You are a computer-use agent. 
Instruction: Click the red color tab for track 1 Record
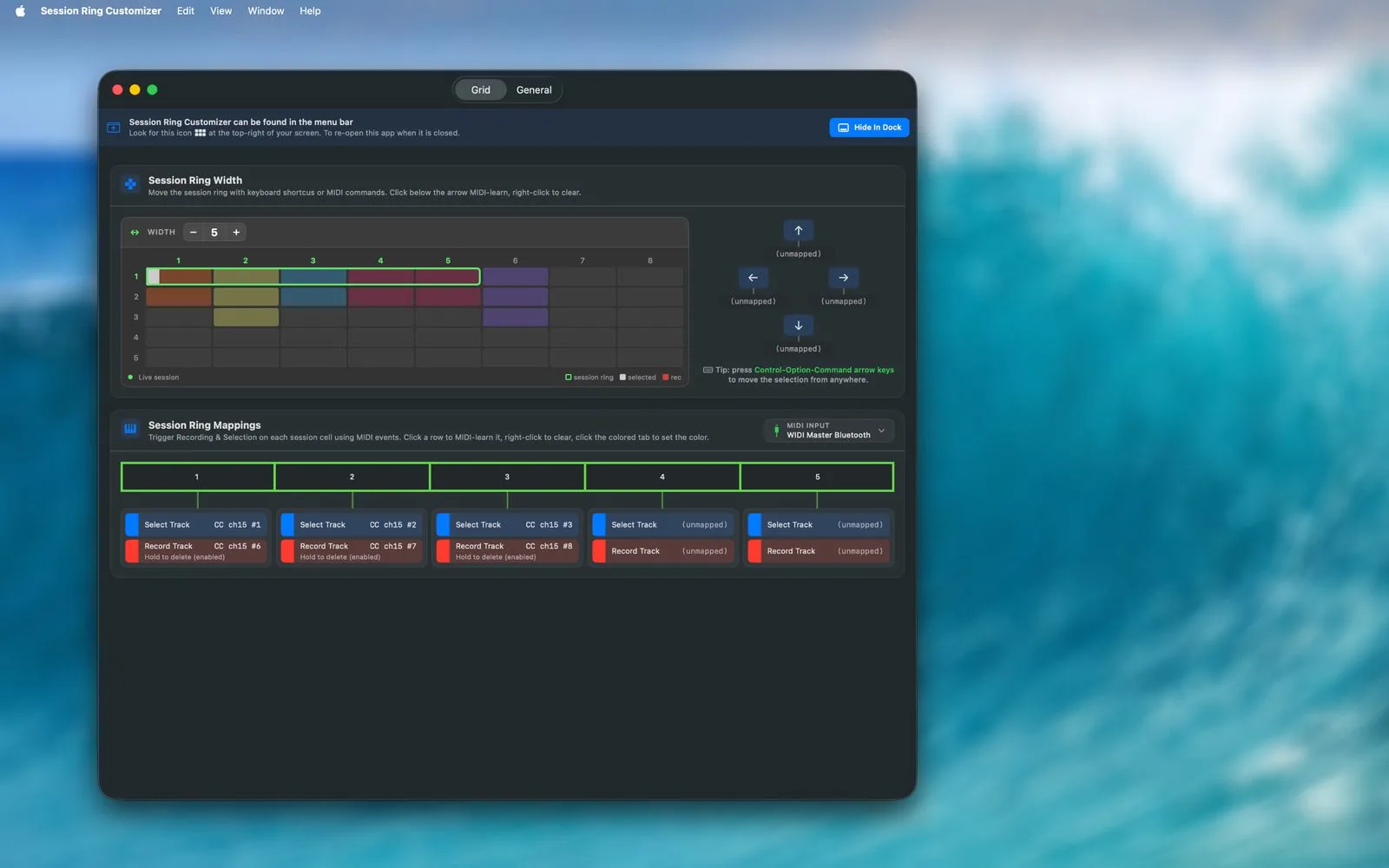pyautogui.click(x=132, y=551)
